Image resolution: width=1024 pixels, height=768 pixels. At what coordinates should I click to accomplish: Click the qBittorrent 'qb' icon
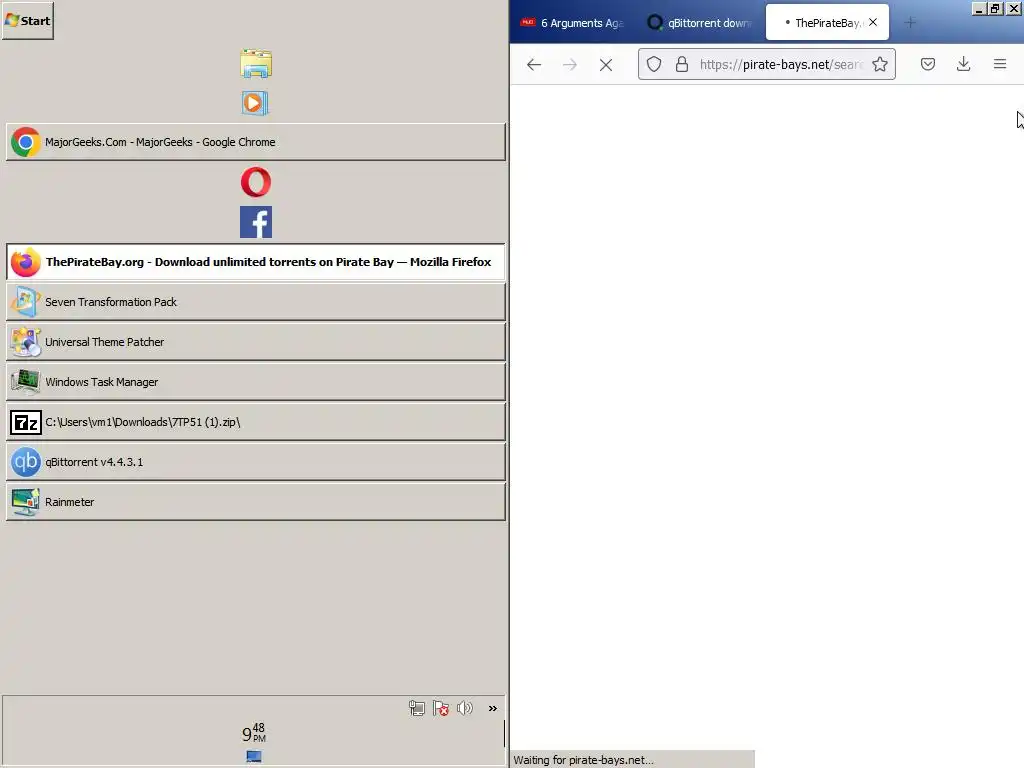point(25,462)
